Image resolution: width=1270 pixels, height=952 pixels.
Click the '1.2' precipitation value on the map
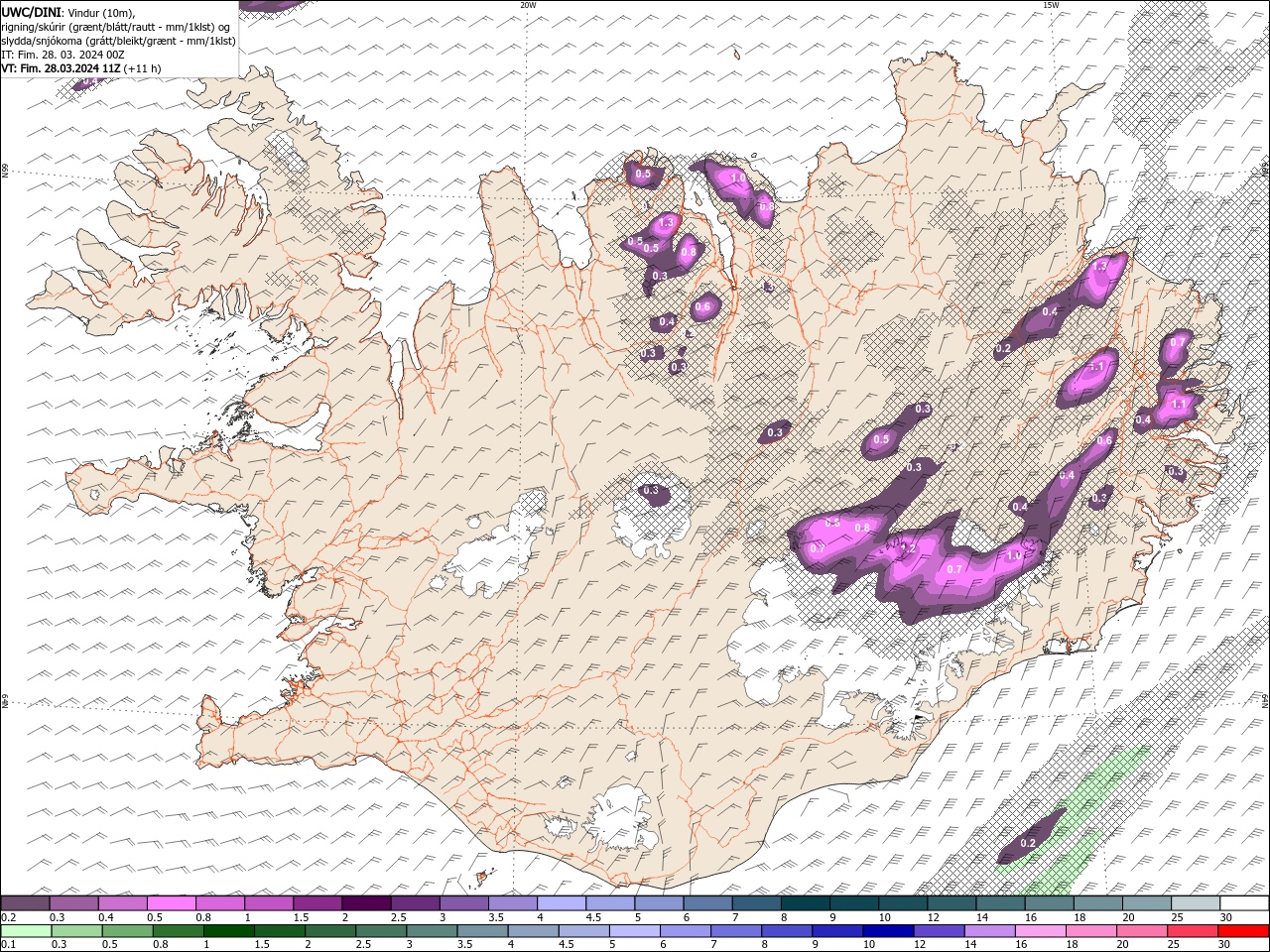coord(908,547)
